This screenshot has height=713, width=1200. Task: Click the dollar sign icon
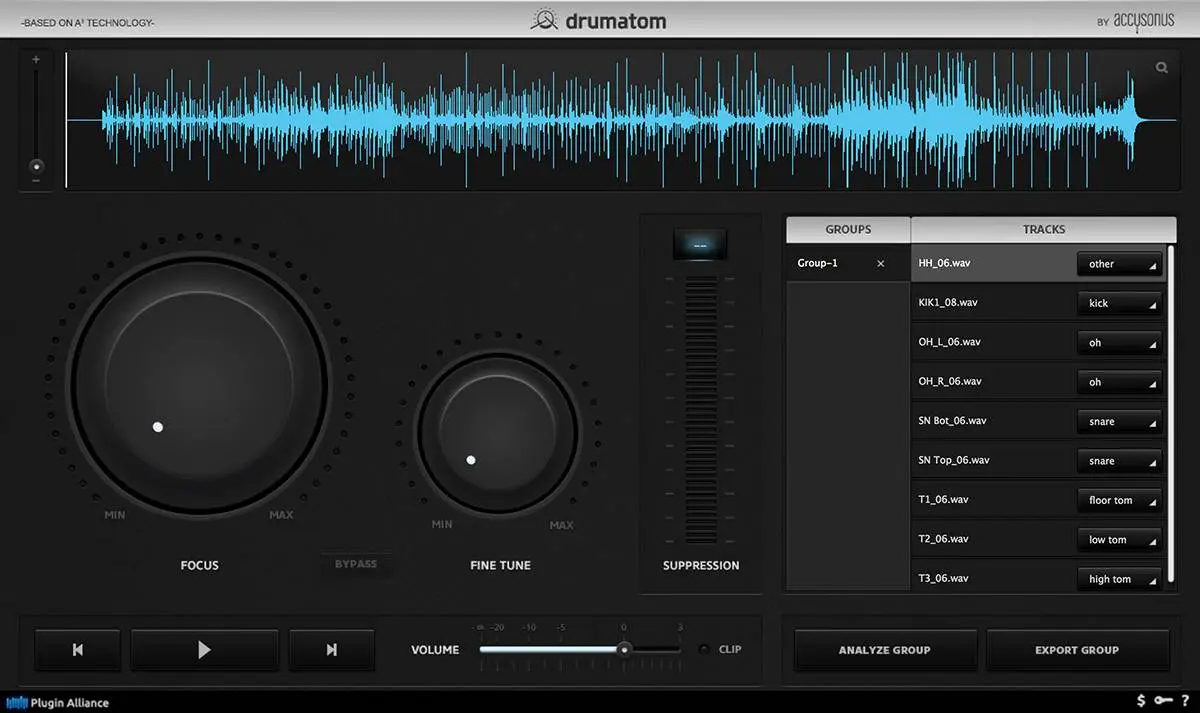click(x=1142, y=701)
